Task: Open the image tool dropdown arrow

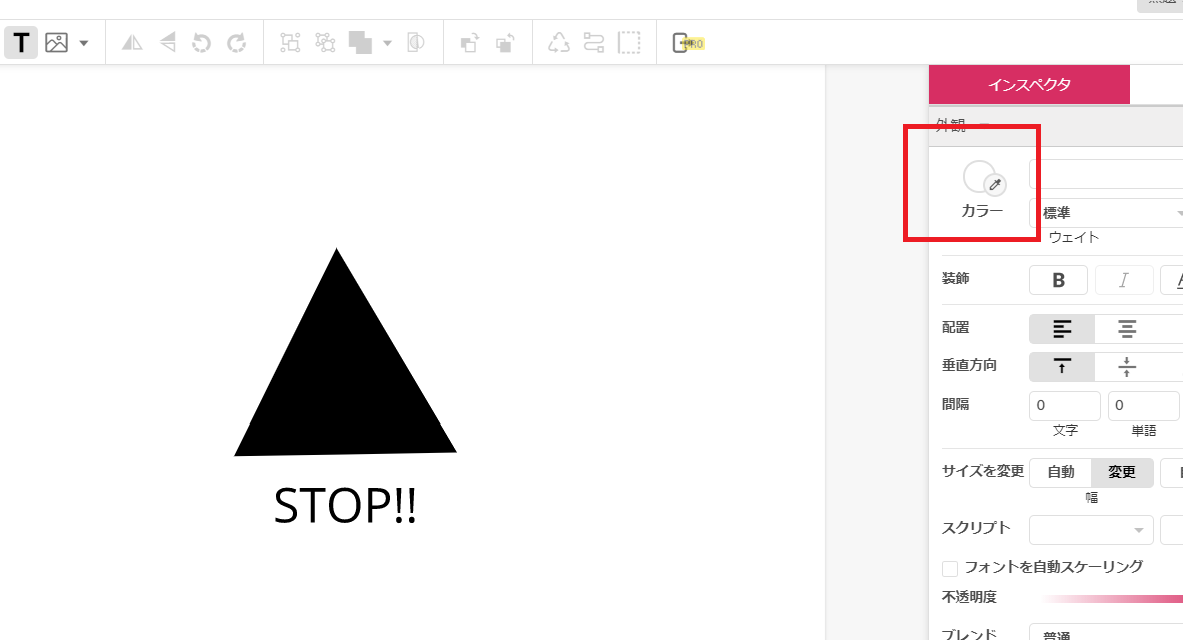Action: coord(84,43)
